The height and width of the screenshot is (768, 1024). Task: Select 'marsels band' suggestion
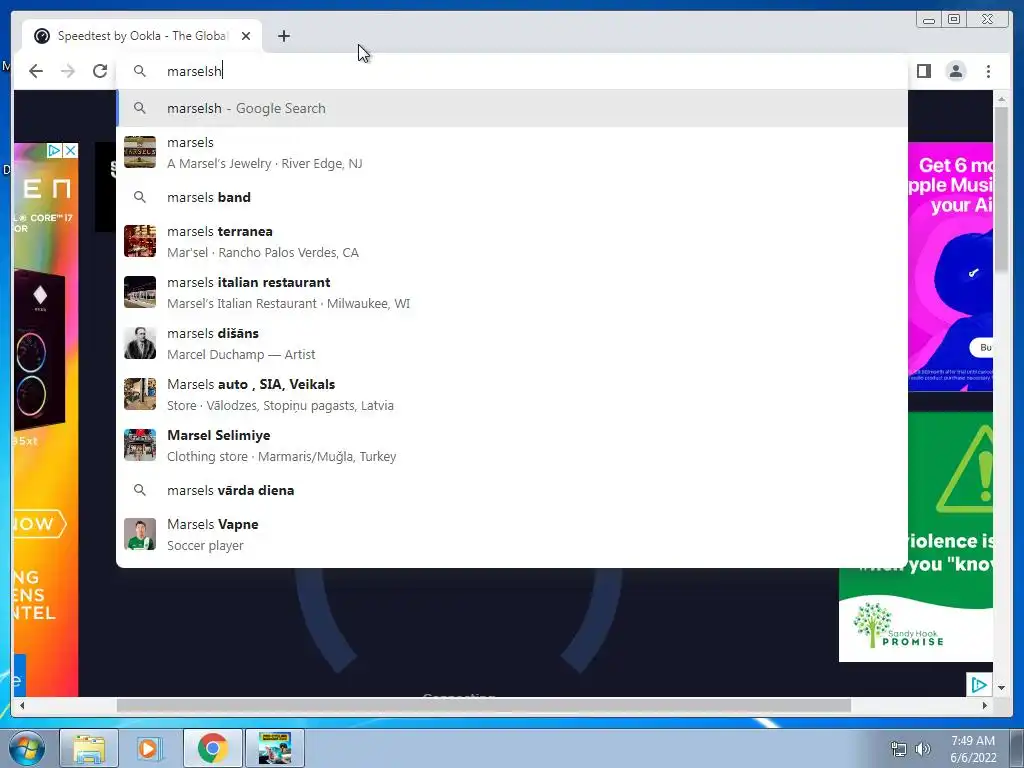pyautogui.click(x=512, y=197)
